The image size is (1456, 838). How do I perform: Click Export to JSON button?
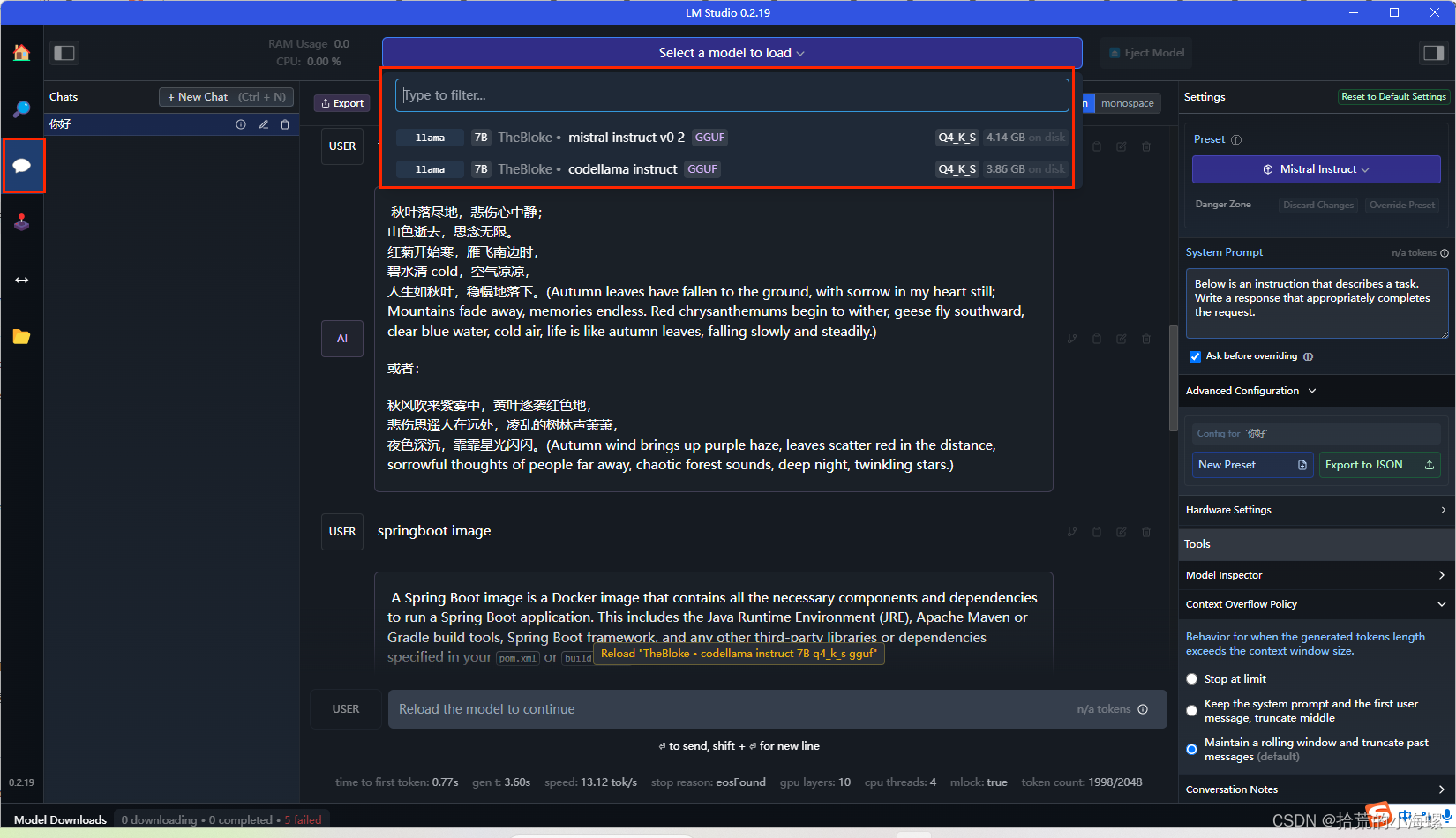1379,465
